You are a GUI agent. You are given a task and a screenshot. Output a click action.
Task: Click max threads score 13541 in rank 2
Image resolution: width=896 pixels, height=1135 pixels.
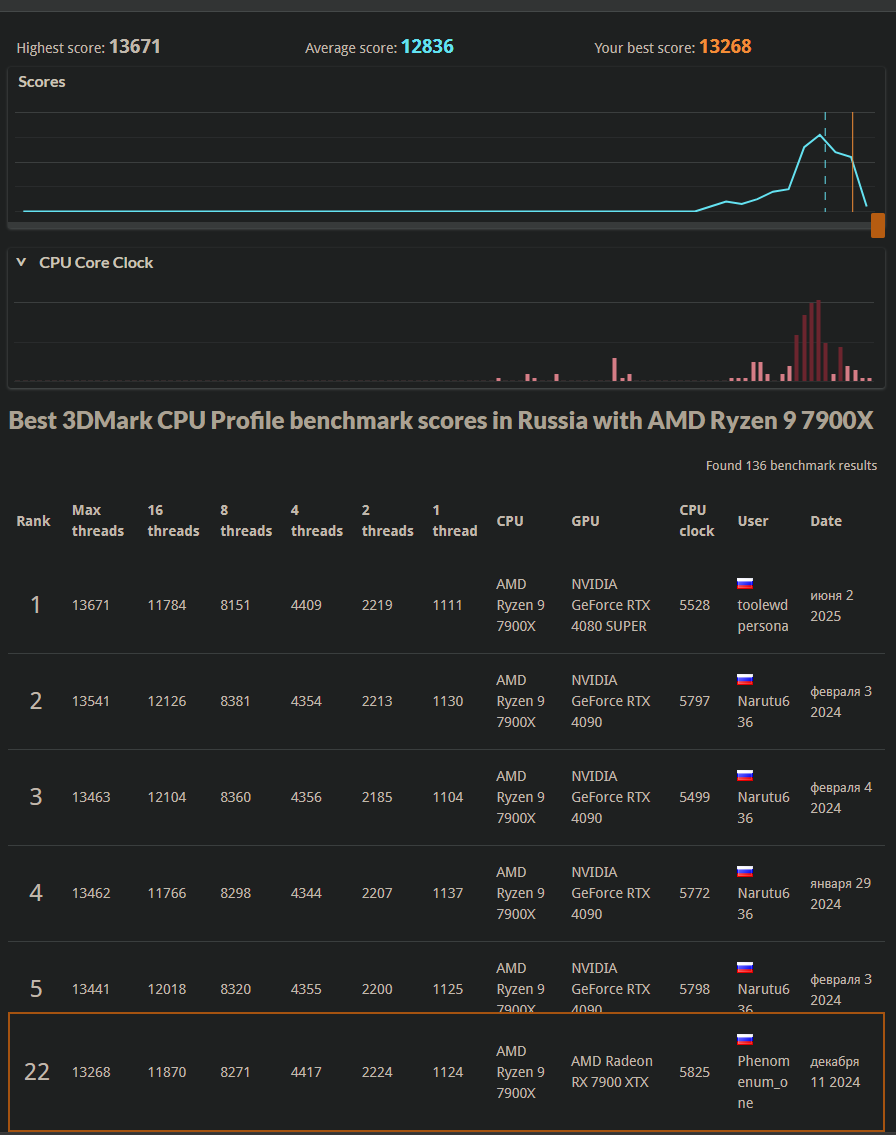(90, 701)
